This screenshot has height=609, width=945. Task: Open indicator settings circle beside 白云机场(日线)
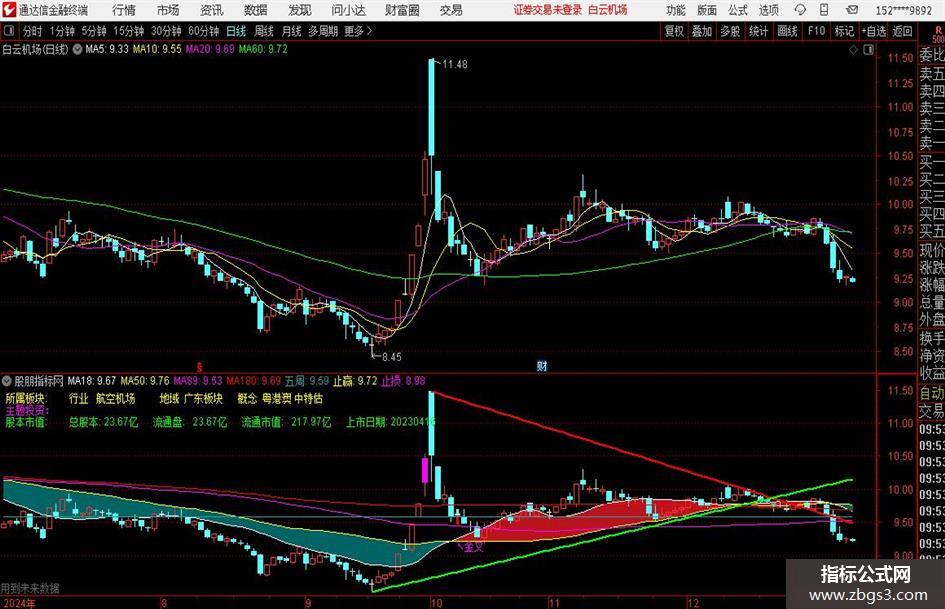[x=77, y=49]
